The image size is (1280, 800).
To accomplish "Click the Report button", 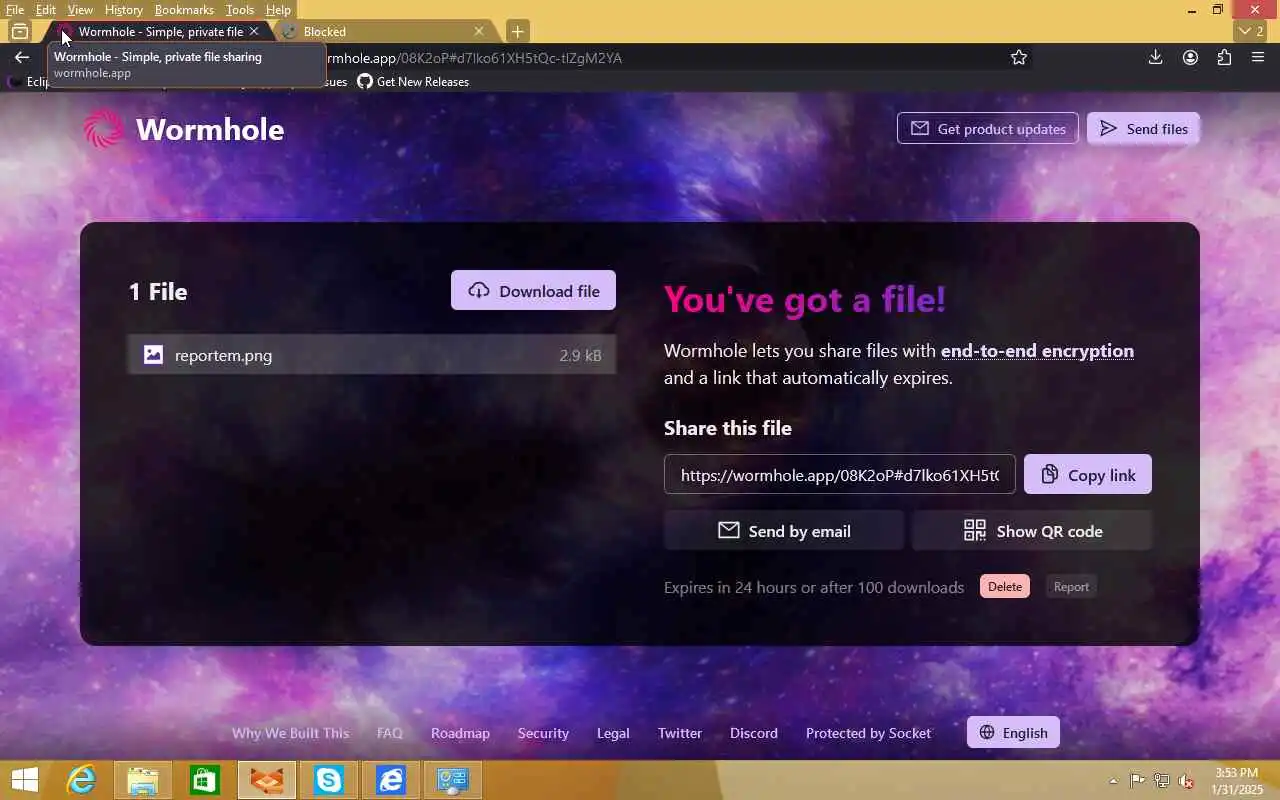I will [x=1071, y=587].
